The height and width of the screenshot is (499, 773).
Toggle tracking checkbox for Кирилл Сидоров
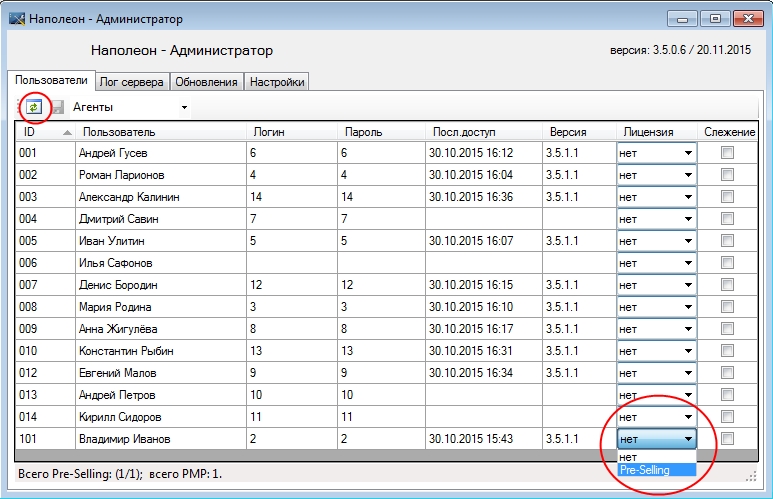(x=727, y=417)
